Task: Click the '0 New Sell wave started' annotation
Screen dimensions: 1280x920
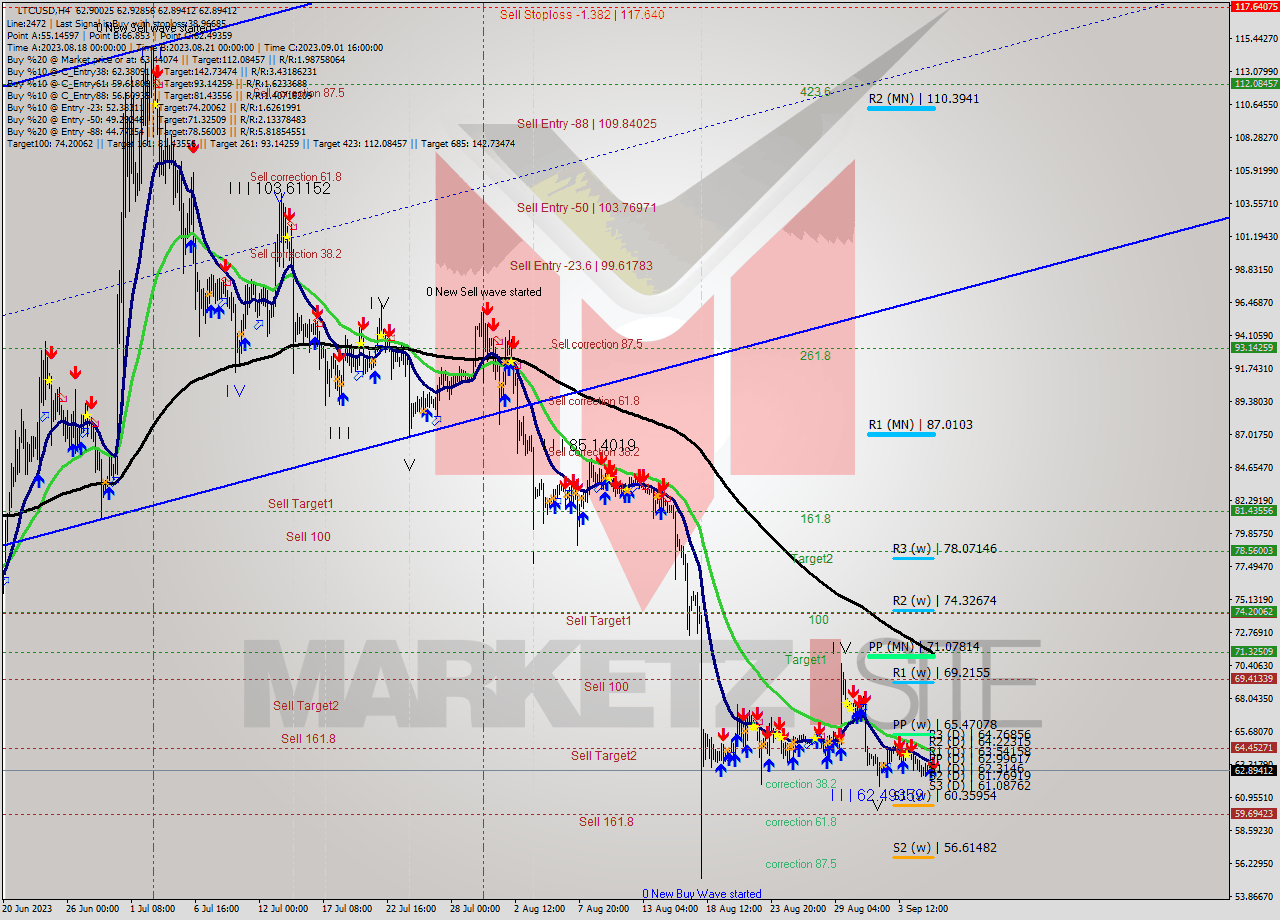Action: 484,292
